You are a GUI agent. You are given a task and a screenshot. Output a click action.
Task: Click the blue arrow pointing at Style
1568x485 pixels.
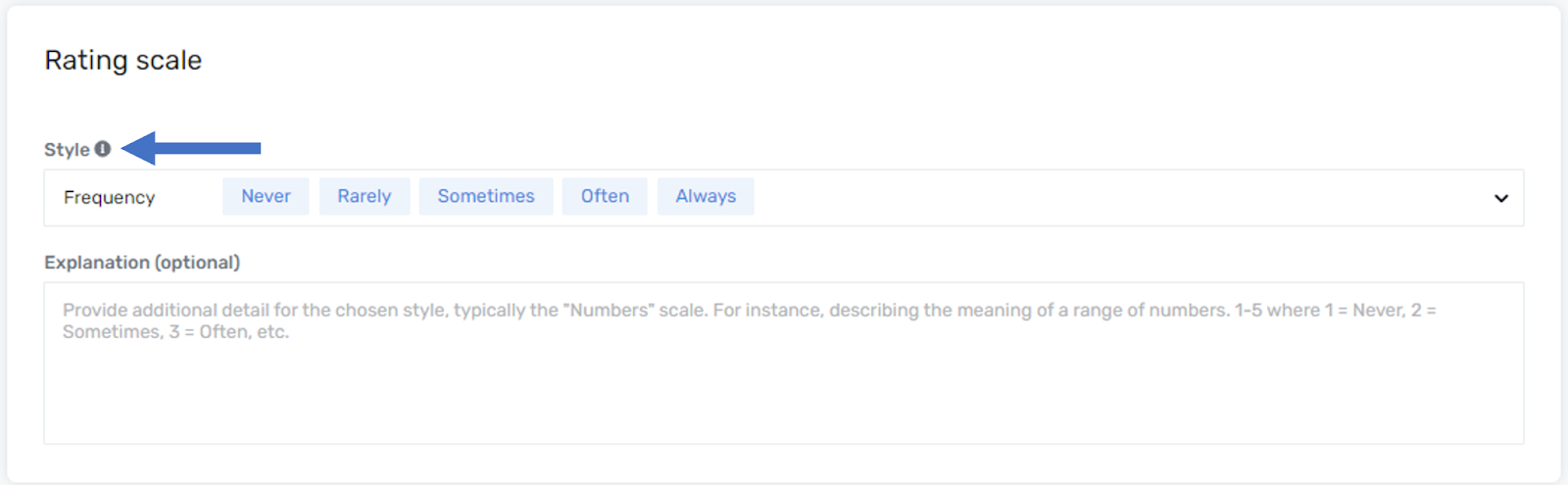(191, 148)
